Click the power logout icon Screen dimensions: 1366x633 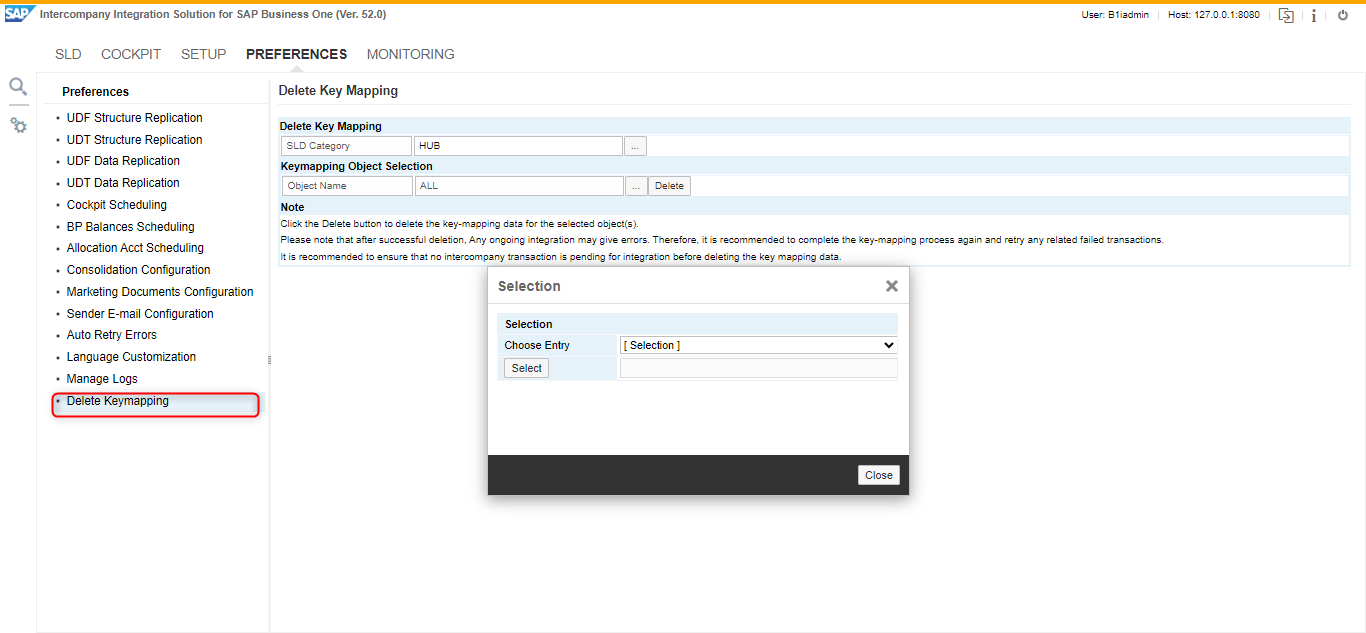click(x=1343, y=15)
